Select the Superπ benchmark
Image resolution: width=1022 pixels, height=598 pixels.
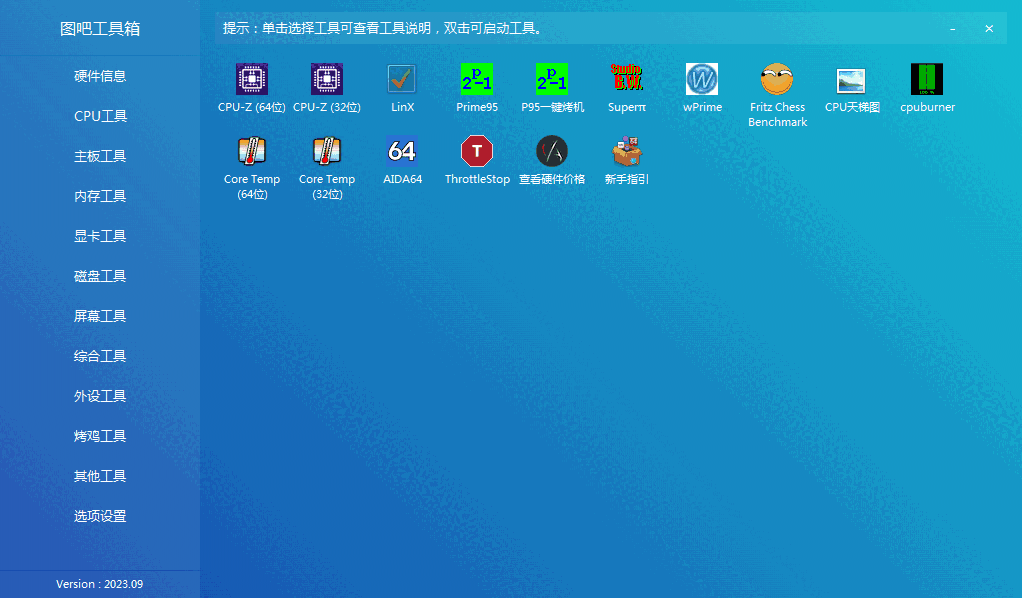pyautogui.click(x=627, y=88)
